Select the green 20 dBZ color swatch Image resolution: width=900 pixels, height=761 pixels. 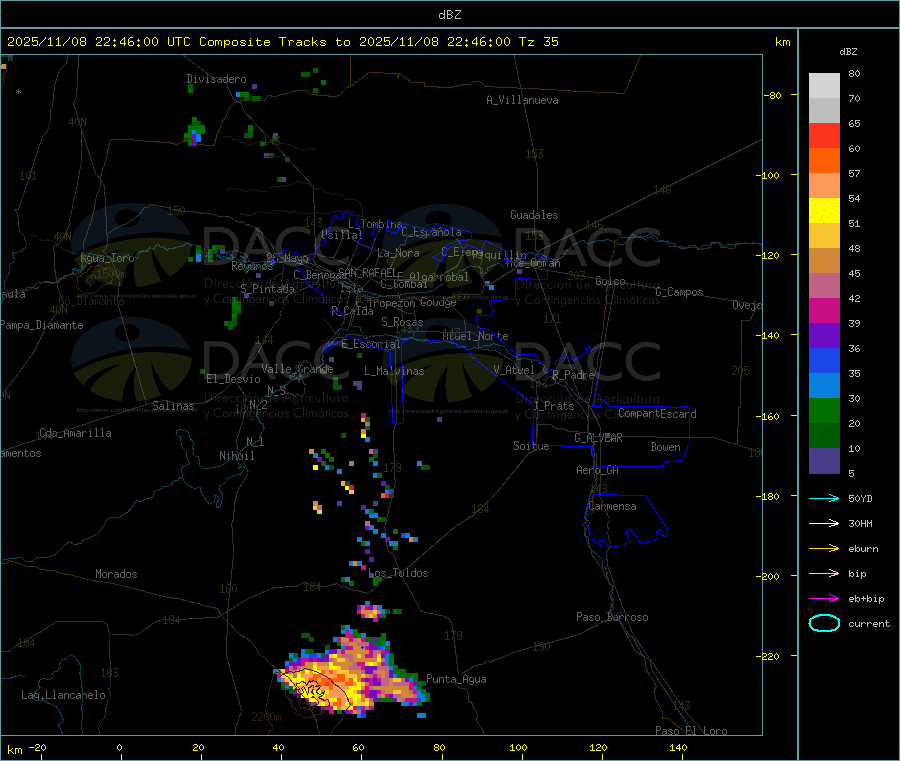pyautogui.click(x=824, y=410)
